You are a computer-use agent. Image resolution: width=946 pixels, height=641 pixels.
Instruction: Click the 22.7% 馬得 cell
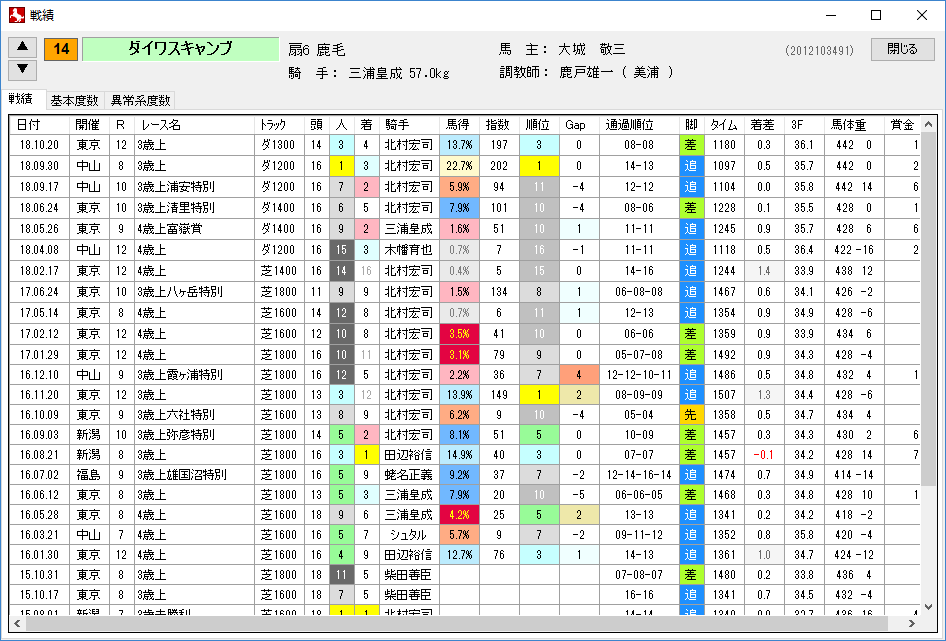[x=459, y=166]
